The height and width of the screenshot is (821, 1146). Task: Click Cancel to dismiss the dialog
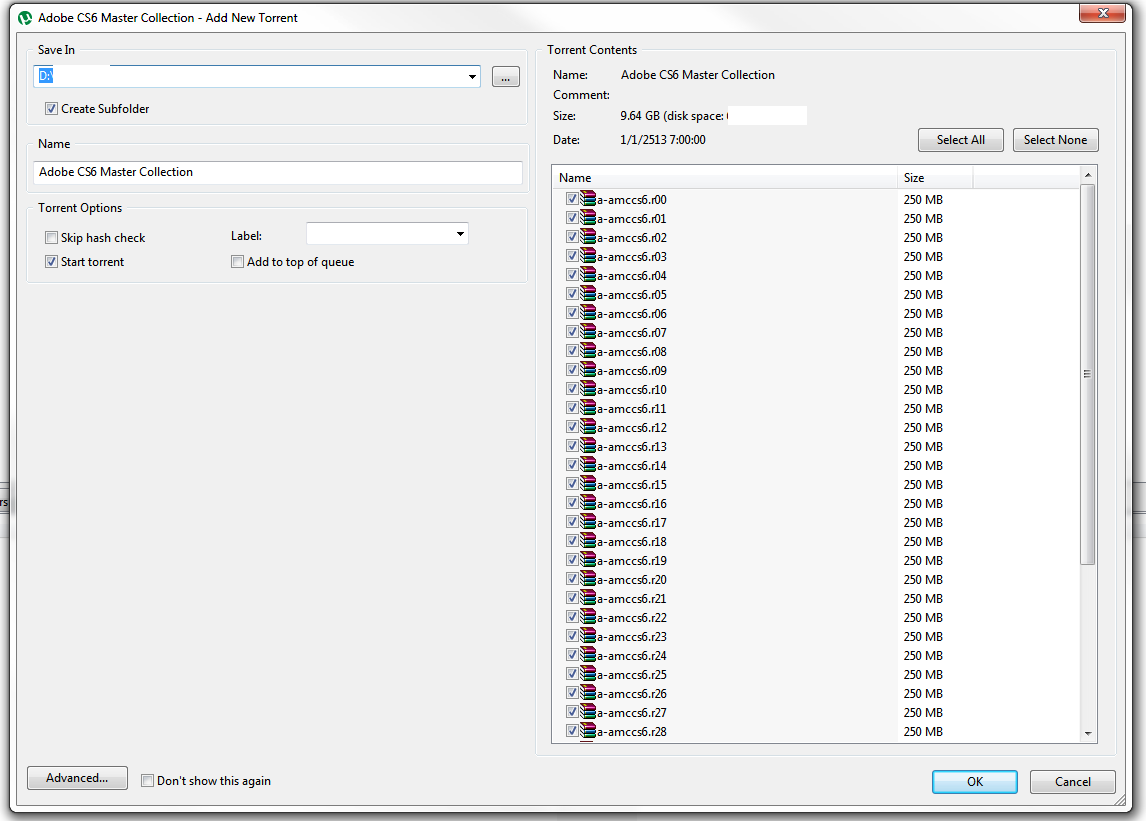click(x=1073, y=782)
